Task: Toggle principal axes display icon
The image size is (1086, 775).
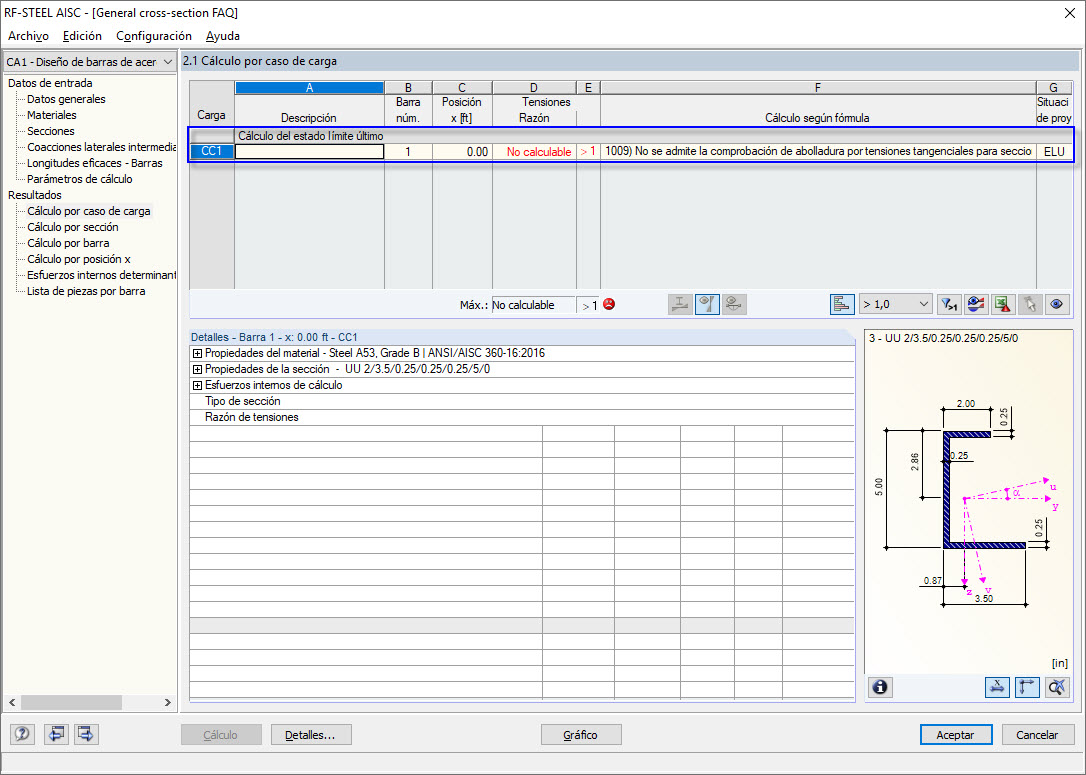Action: click(x=1027, y=687)
